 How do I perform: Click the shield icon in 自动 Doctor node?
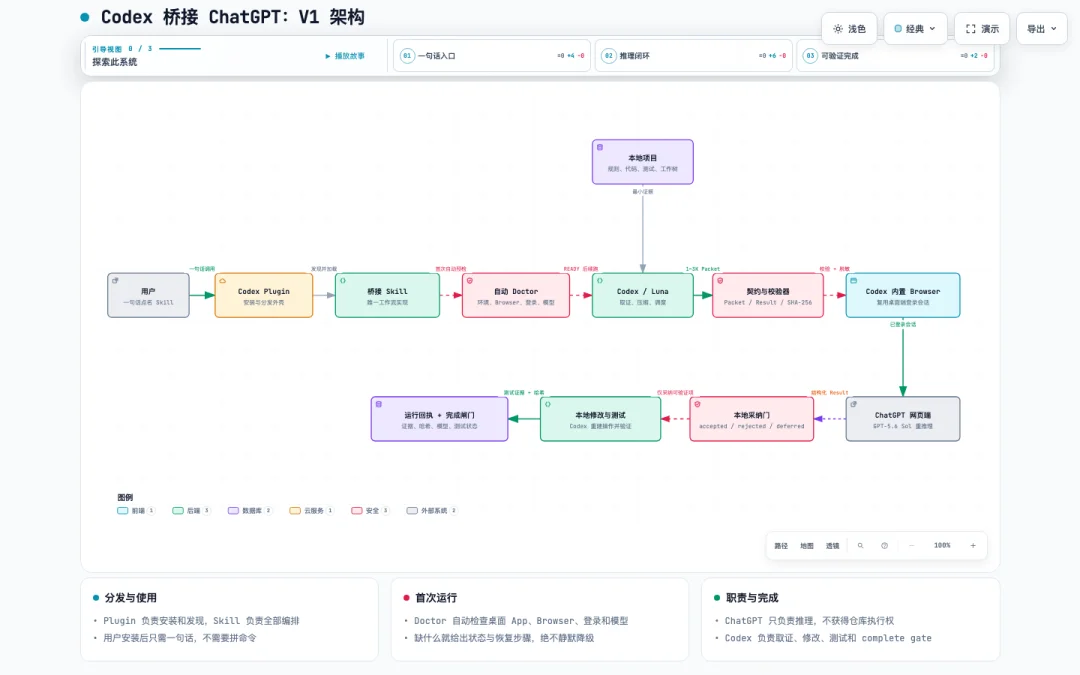tap(470, 280)
